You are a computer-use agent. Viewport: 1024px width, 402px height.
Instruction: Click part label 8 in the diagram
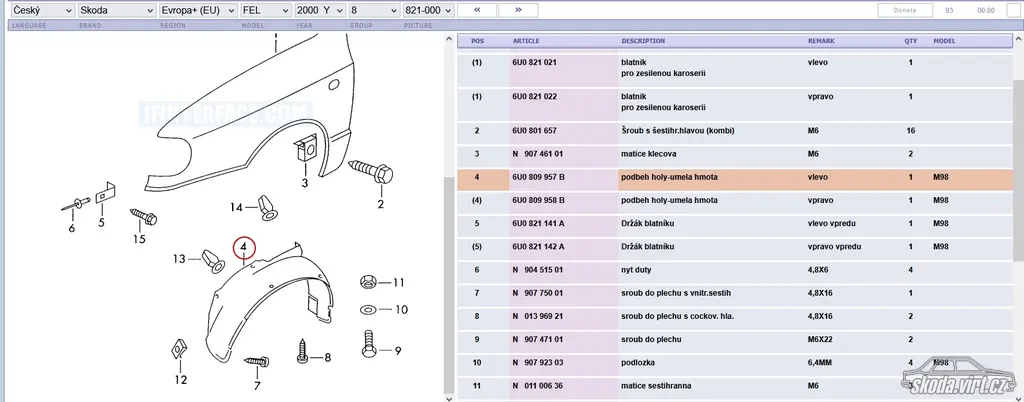(x=327, y=358)
